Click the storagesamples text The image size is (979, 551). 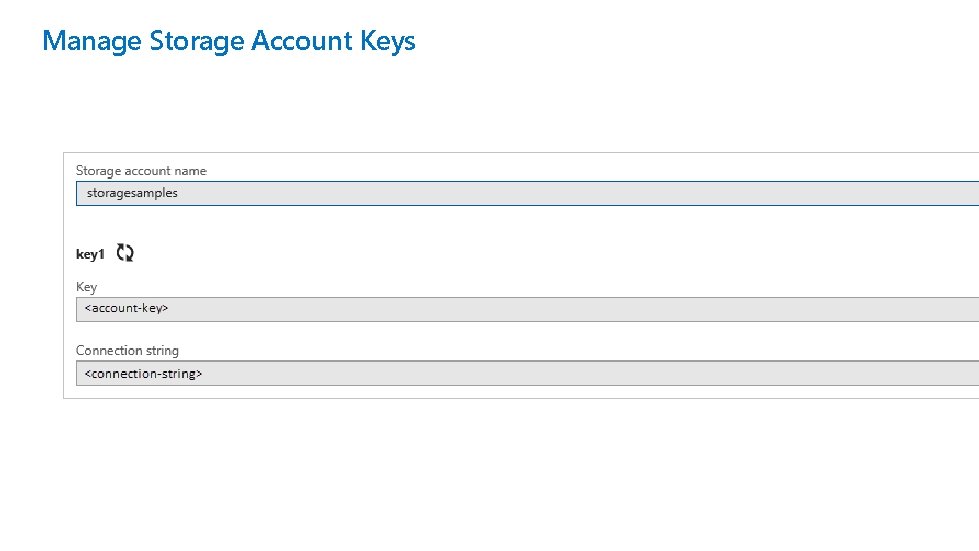132,193
